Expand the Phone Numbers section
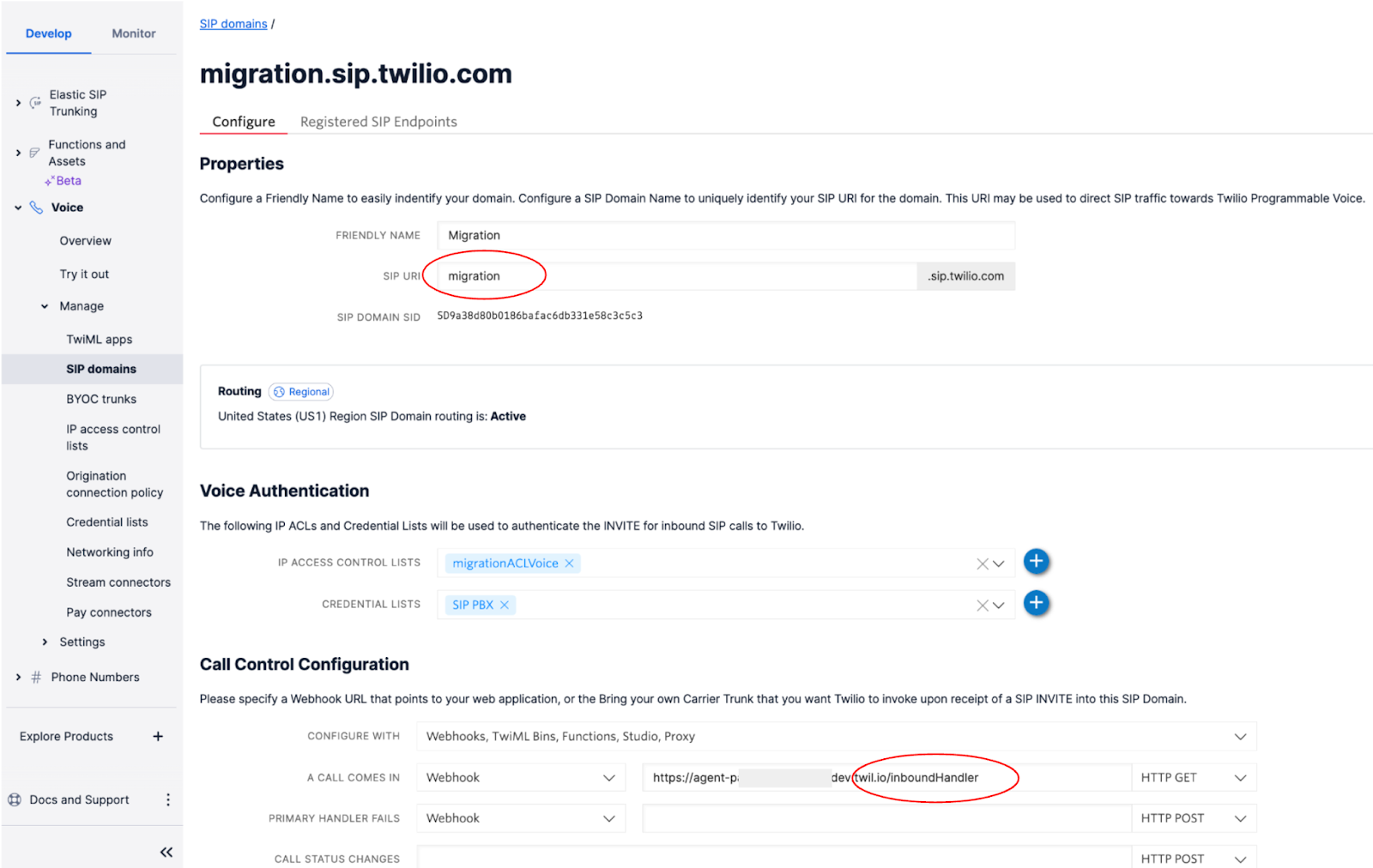The width and height of the screenshot is (1373, 868). coord(18,677)
